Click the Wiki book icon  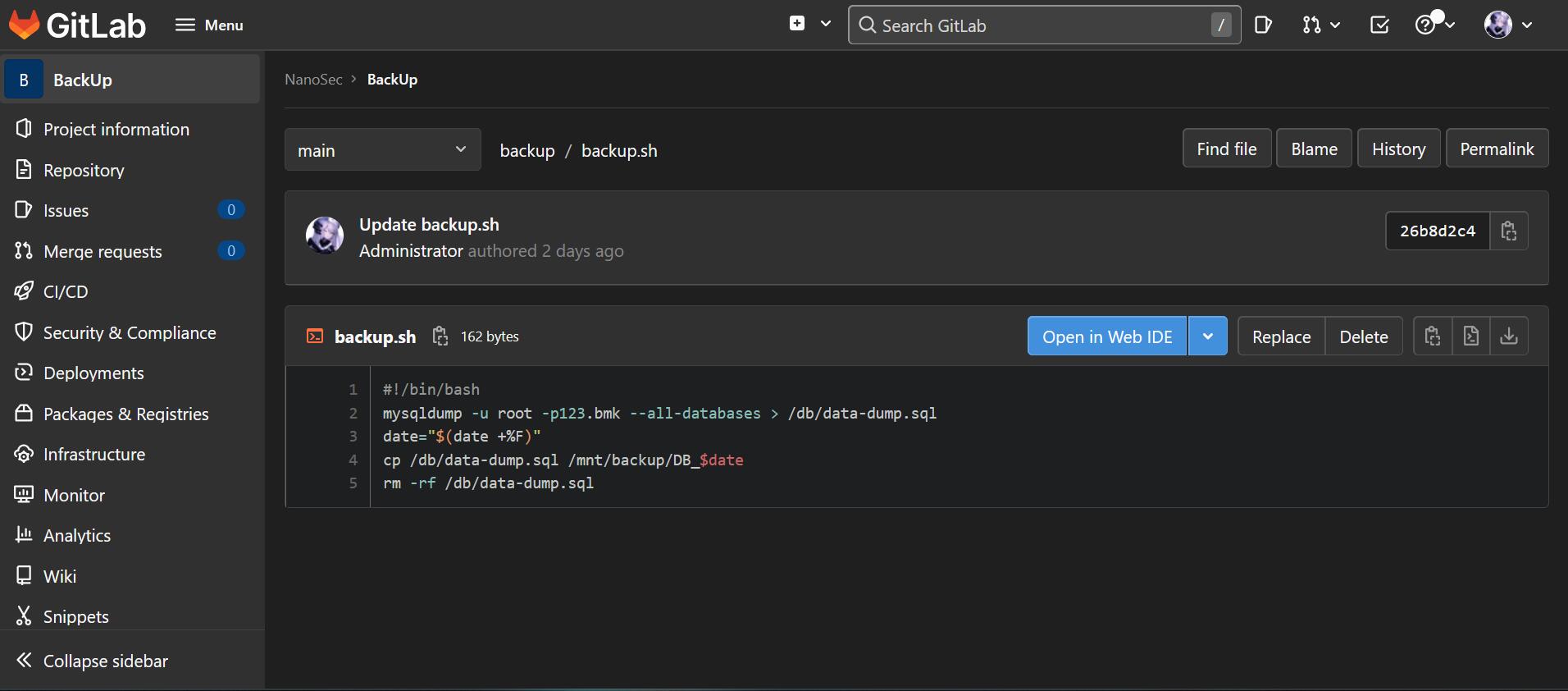(x=24, y=575)
